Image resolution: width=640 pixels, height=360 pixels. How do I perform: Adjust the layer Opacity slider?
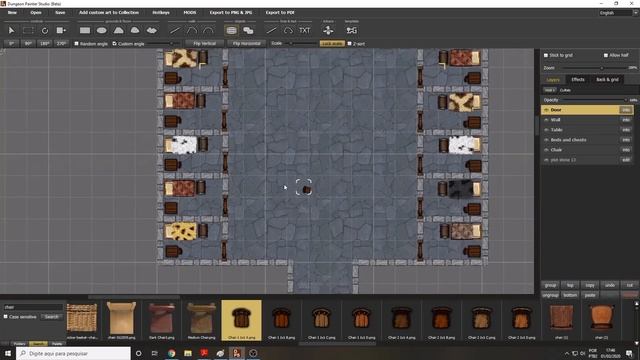[x=594, y=100]
